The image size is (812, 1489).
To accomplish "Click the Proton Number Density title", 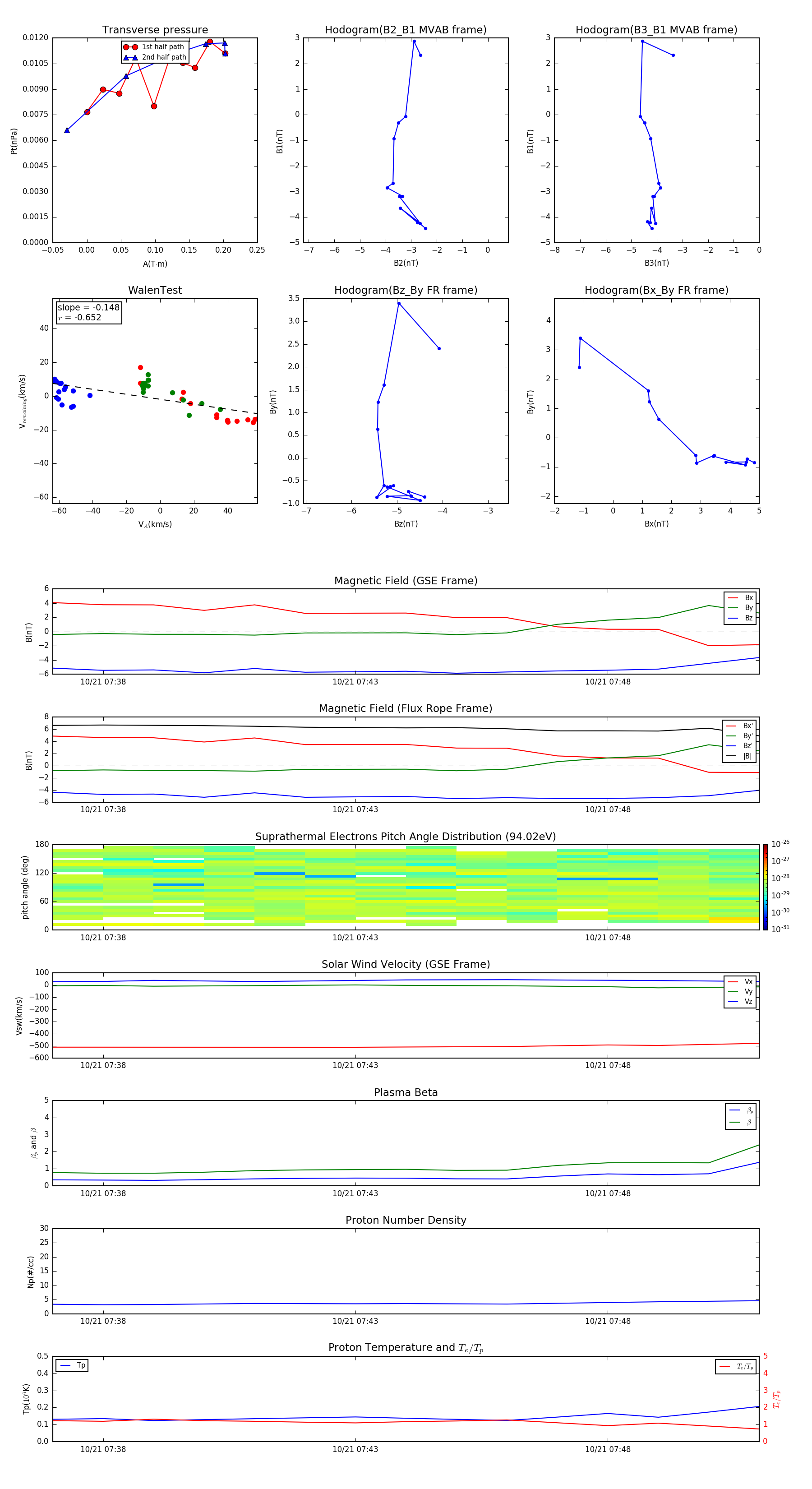I will pos(406,1220).
